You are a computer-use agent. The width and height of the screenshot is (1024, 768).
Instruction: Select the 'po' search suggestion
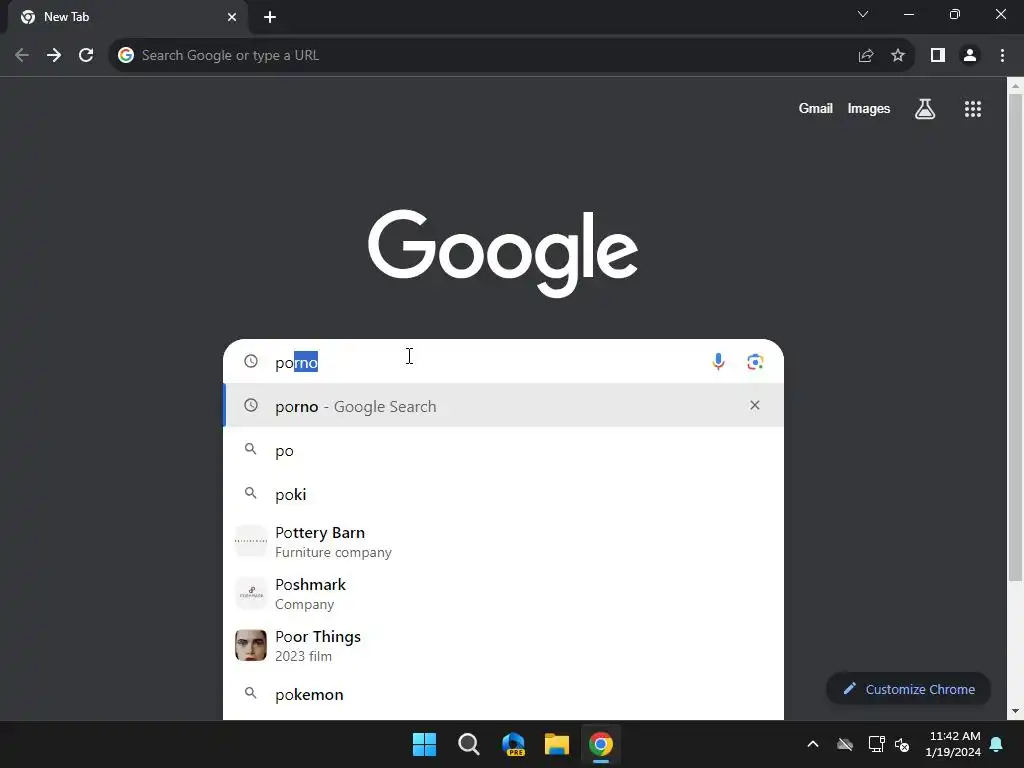pos(503,451)
